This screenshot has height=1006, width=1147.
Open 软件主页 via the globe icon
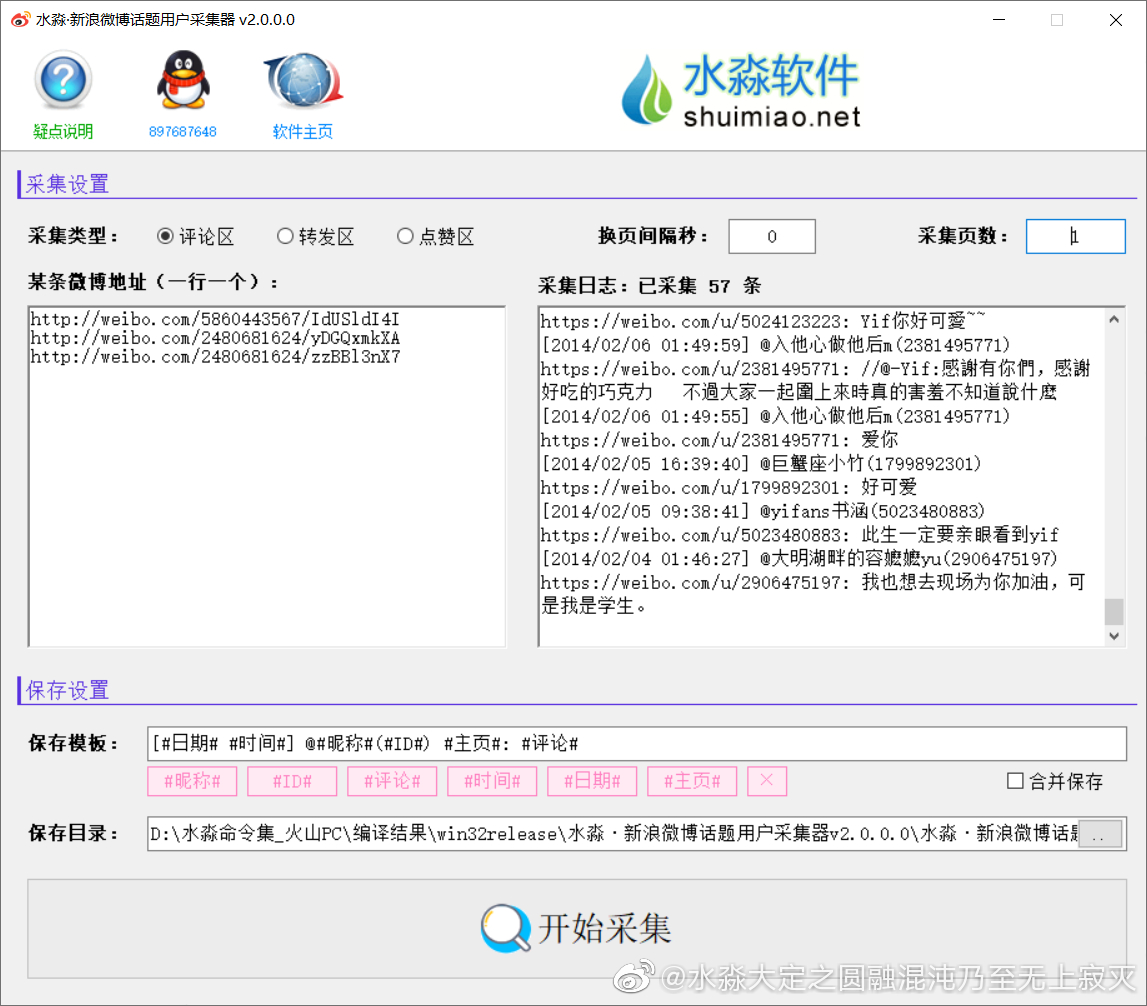pyautogui.click(x=303, y=80)
